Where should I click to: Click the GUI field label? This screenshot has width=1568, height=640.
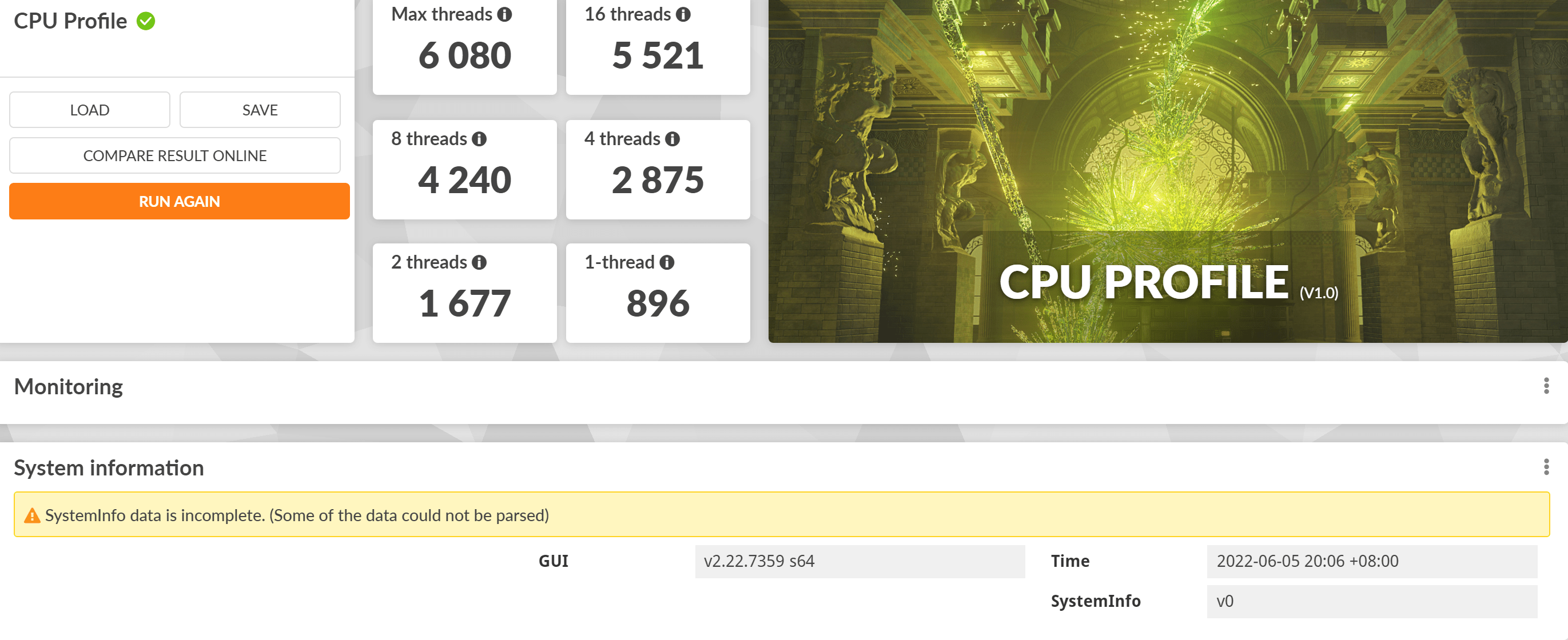554,562
